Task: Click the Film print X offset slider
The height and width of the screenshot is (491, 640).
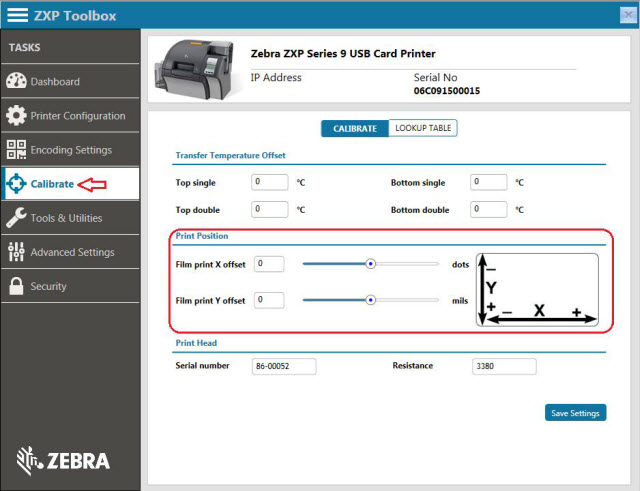Action: point(370,264)
